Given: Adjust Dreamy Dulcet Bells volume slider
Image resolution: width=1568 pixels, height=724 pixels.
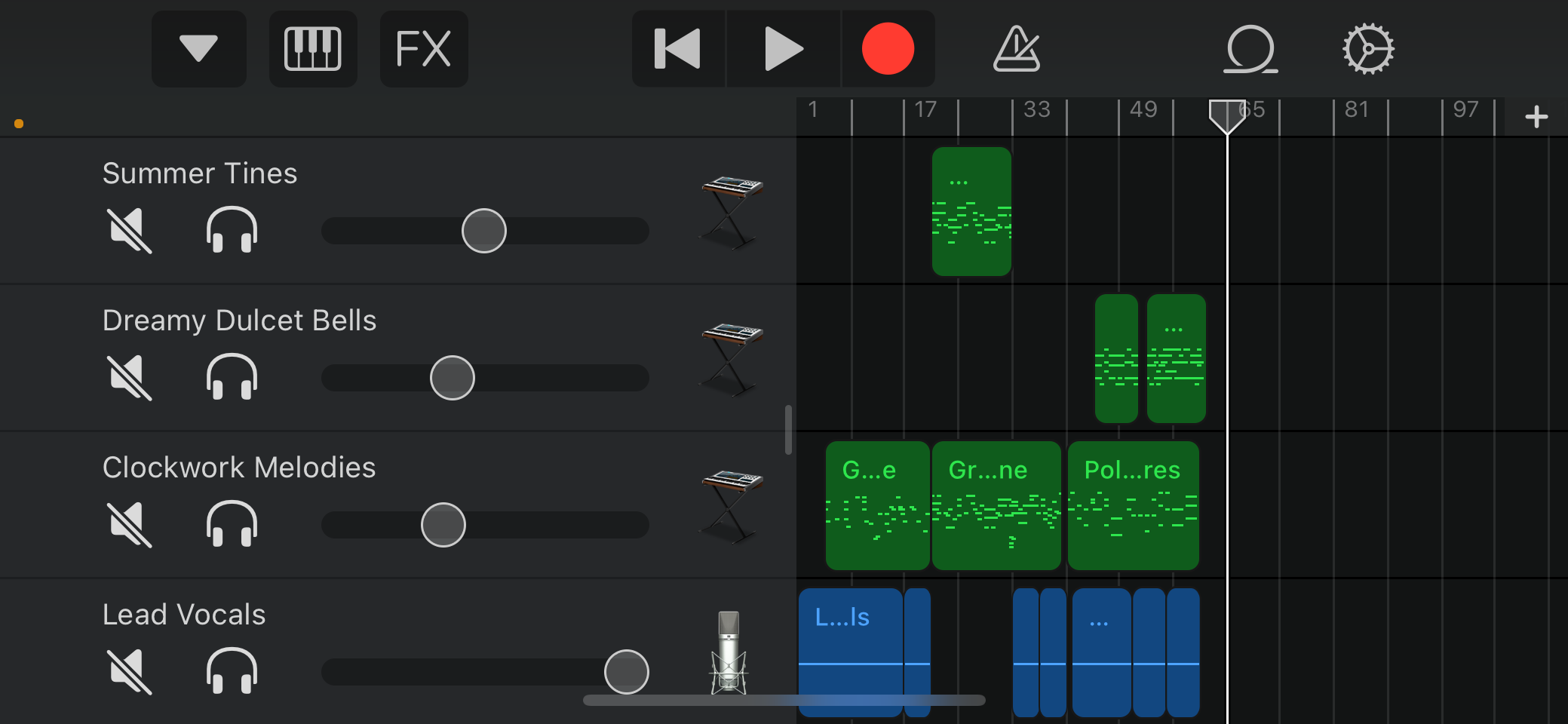Looking at the screenshot, I should coord(453,378).
